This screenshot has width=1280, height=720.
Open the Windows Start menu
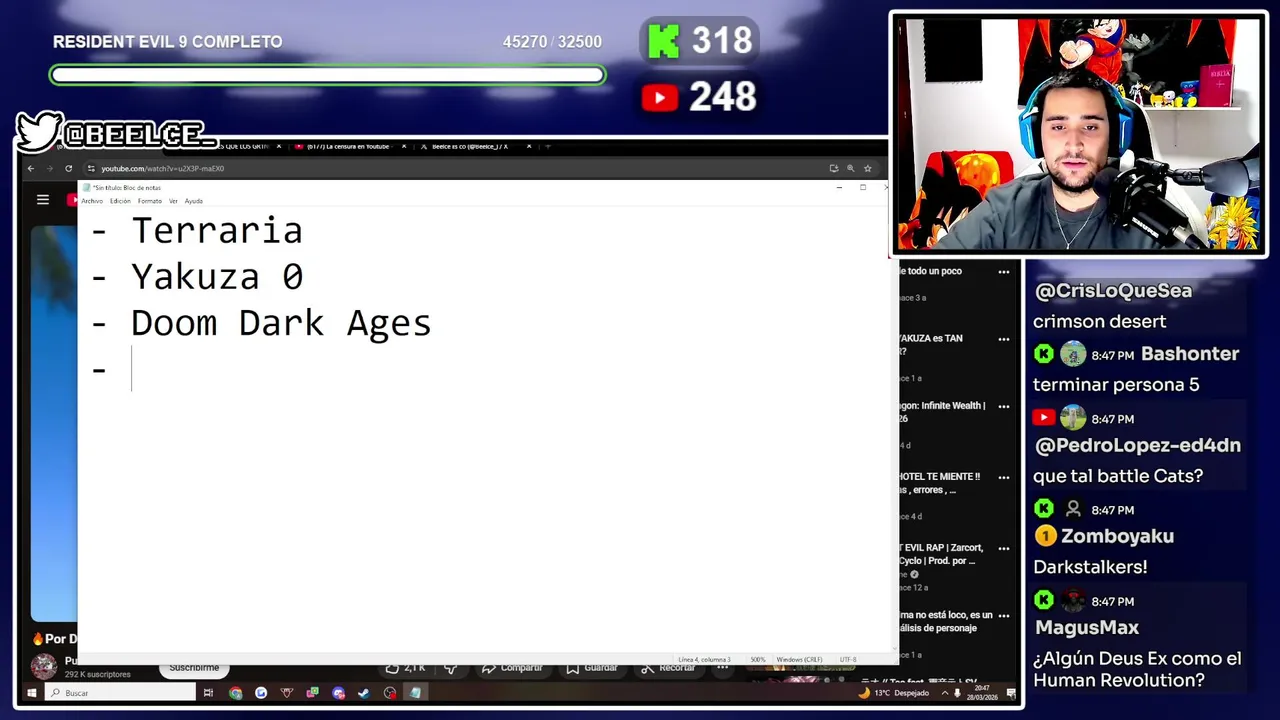coord(31,692)
